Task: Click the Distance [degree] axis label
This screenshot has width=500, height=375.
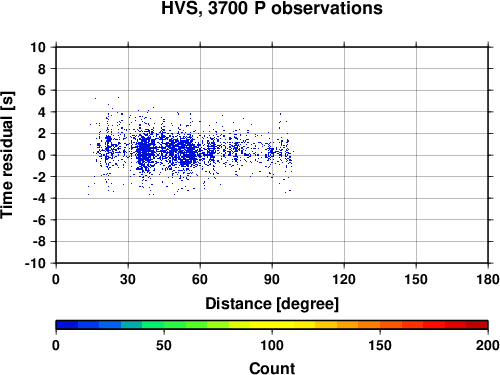Action: [x=272, y=304]
